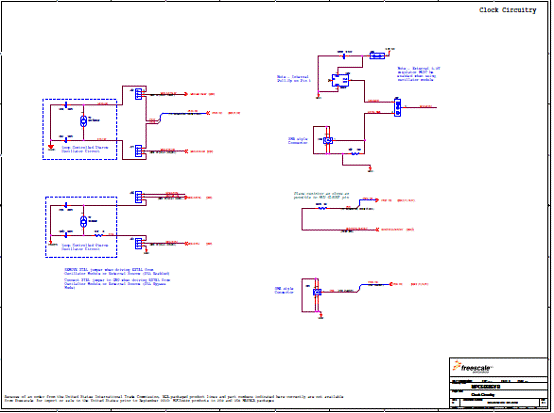Select the upper Loop Controlled Pierce Oscillator label
This screenshot has height=413, width=554.
(85, 149)
